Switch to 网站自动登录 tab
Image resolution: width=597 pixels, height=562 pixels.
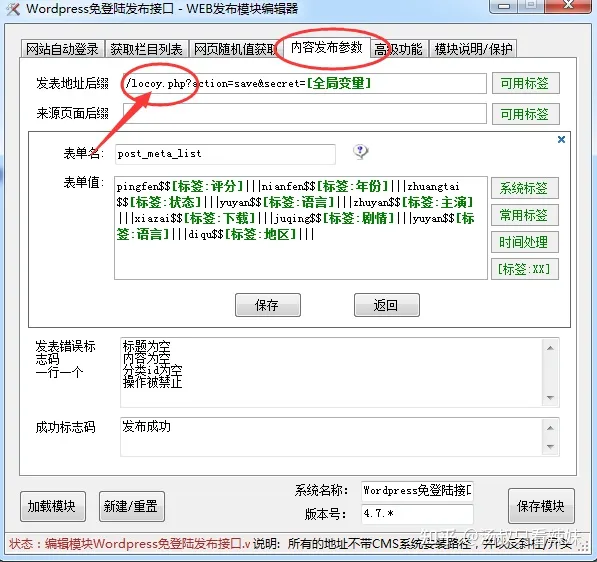pos(62,49)
